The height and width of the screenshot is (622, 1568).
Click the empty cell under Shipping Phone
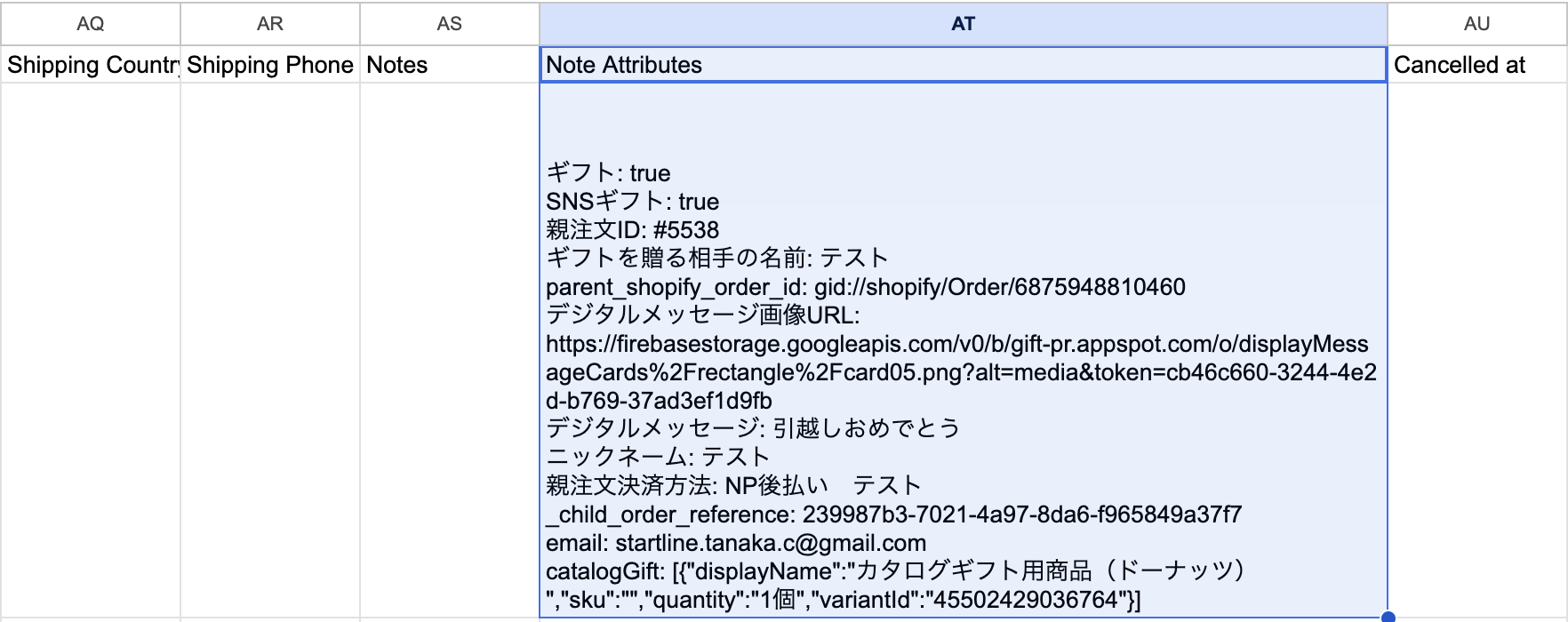click(270, 347)
